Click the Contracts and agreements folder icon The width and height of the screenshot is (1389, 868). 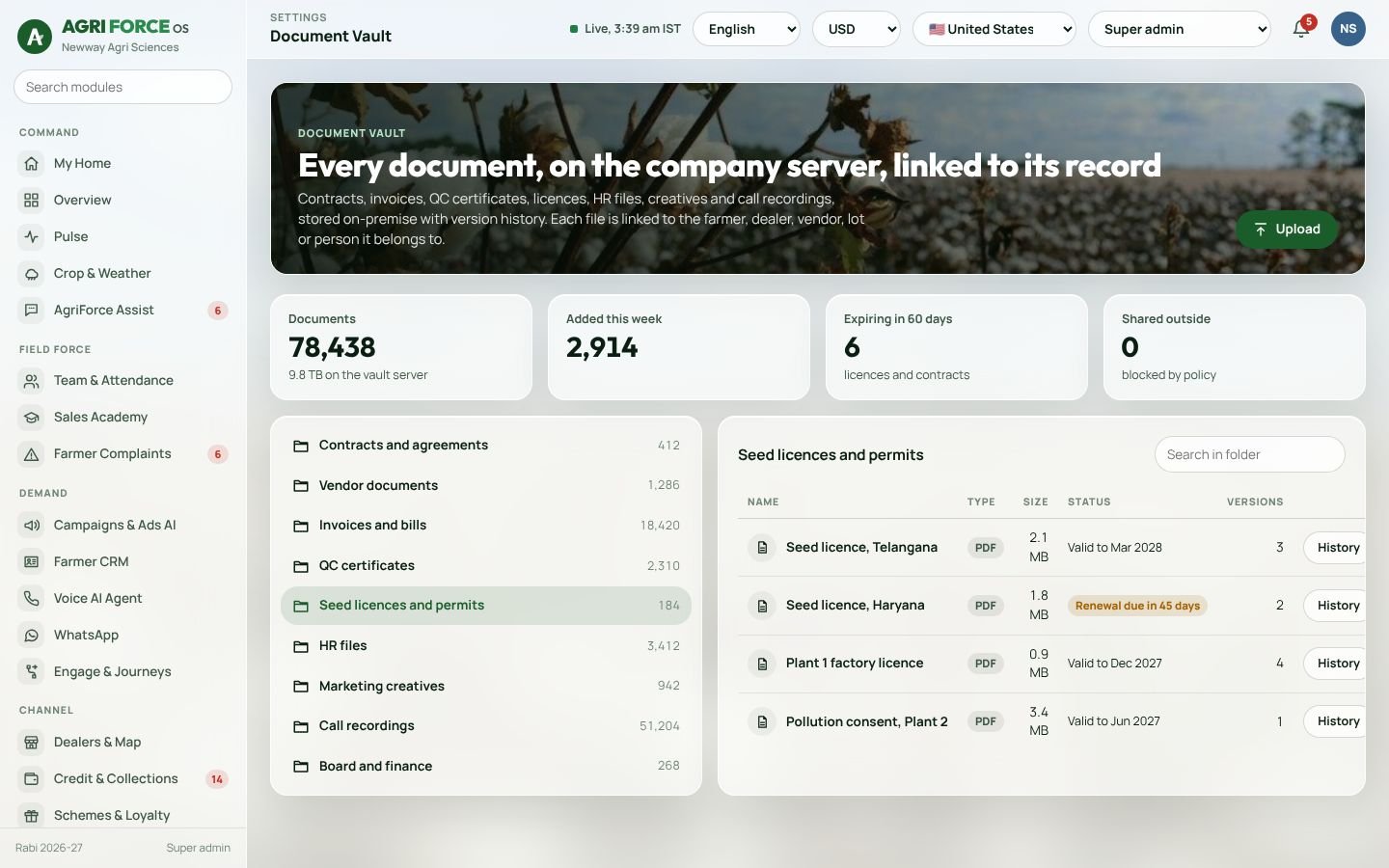(x=301, y=446)
